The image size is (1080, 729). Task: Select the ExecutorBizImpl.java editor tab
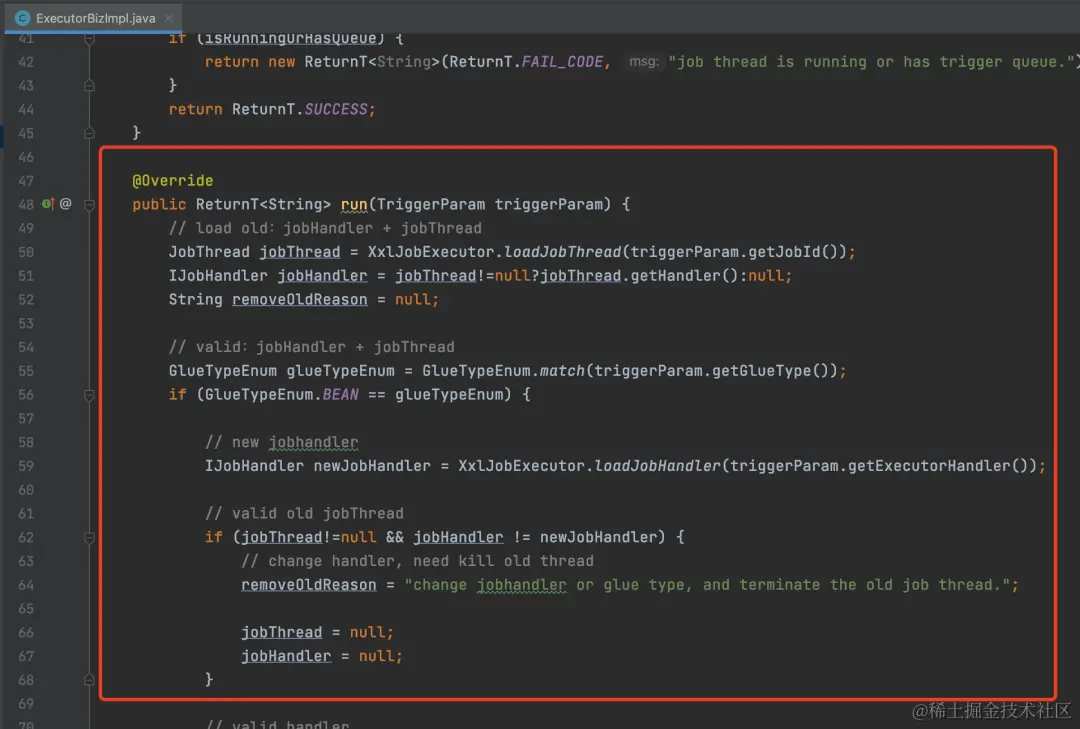(x=93, y=18)
